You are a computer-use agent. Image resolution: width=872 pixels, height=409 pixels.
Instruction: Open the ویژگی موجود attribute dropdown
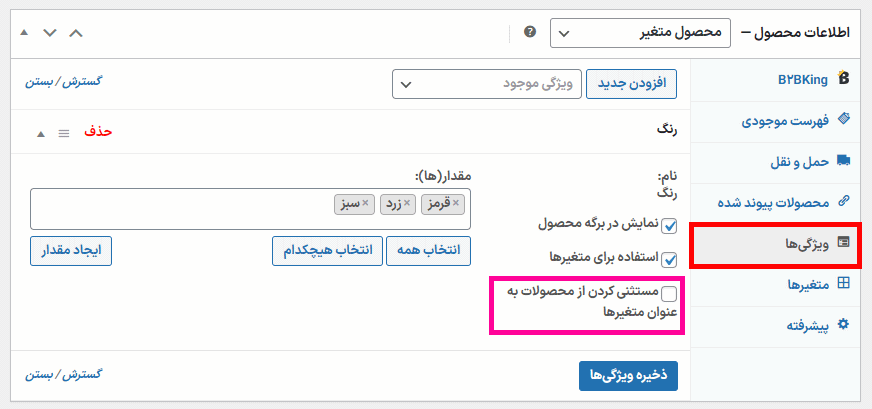tap(486, 84)
